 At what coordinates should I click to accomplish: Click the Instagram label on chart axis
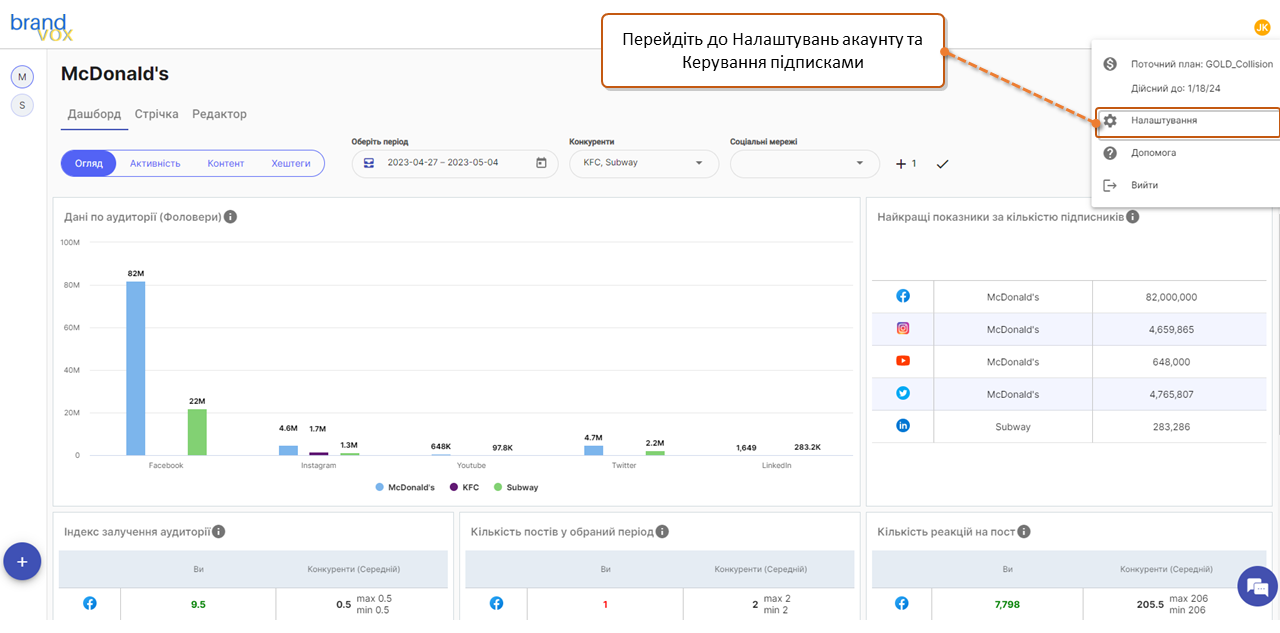318,465
